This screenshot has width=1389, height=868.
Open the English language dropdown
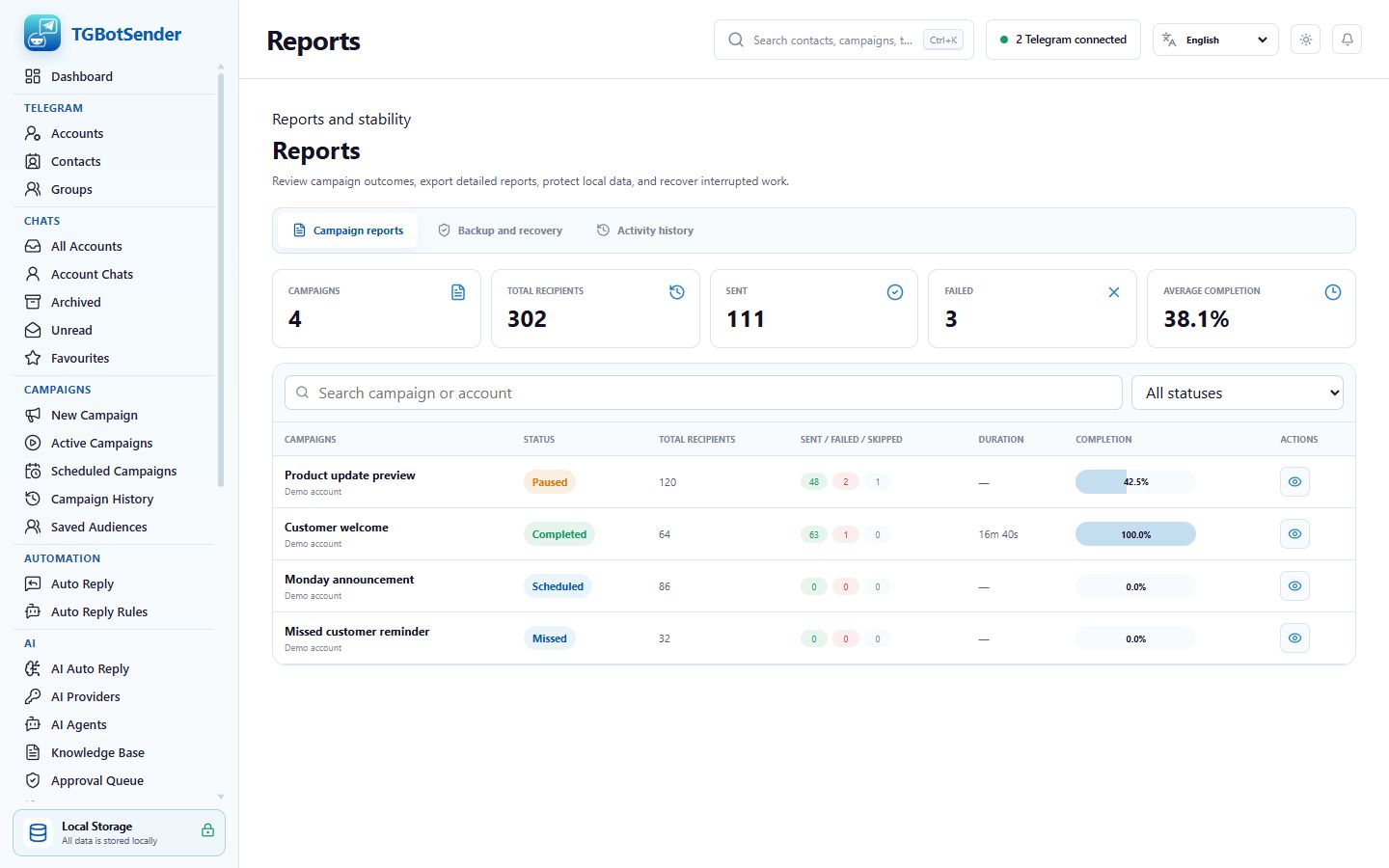tap(1215, 40)
